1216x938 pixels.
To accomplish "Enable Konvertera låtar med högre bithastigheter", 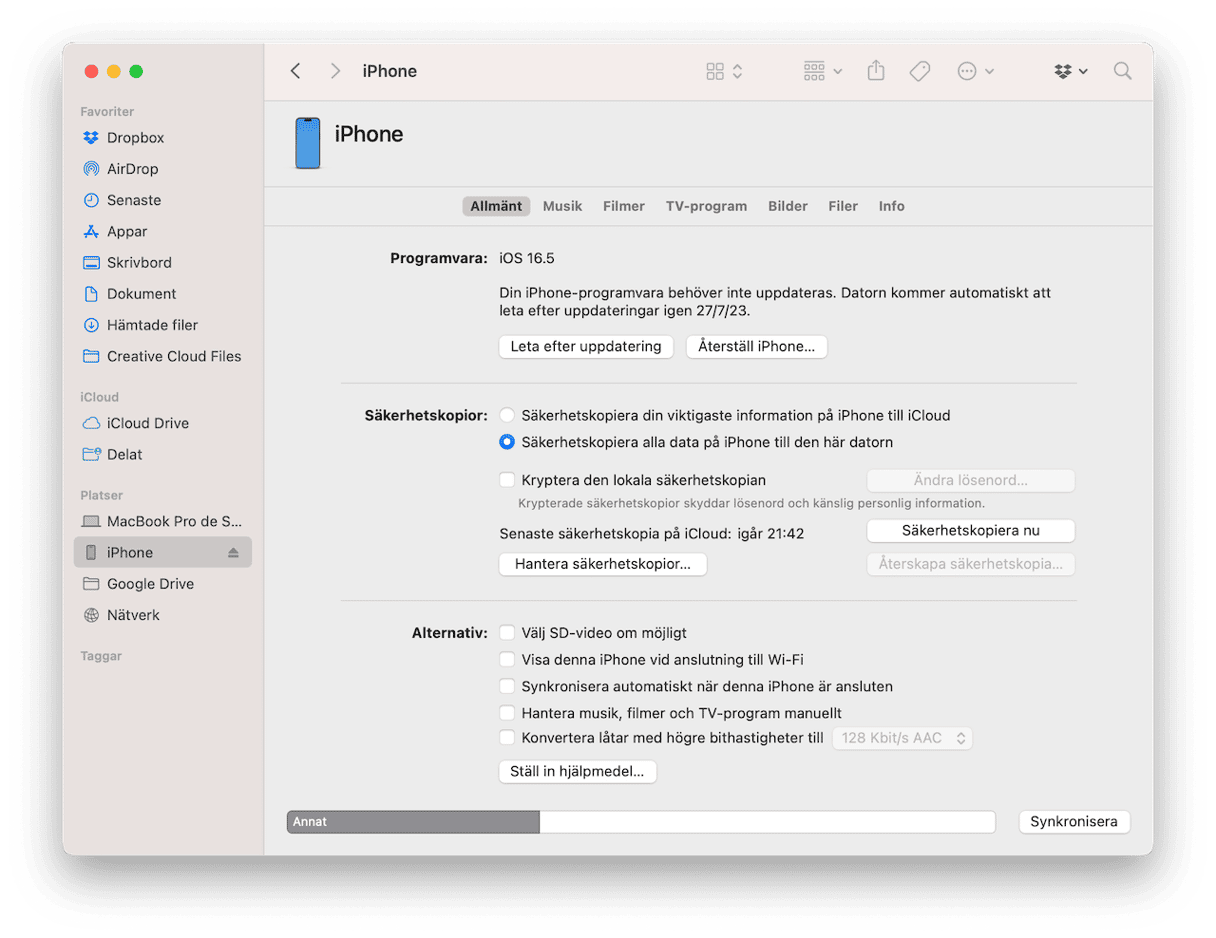I will click(508, 738).
